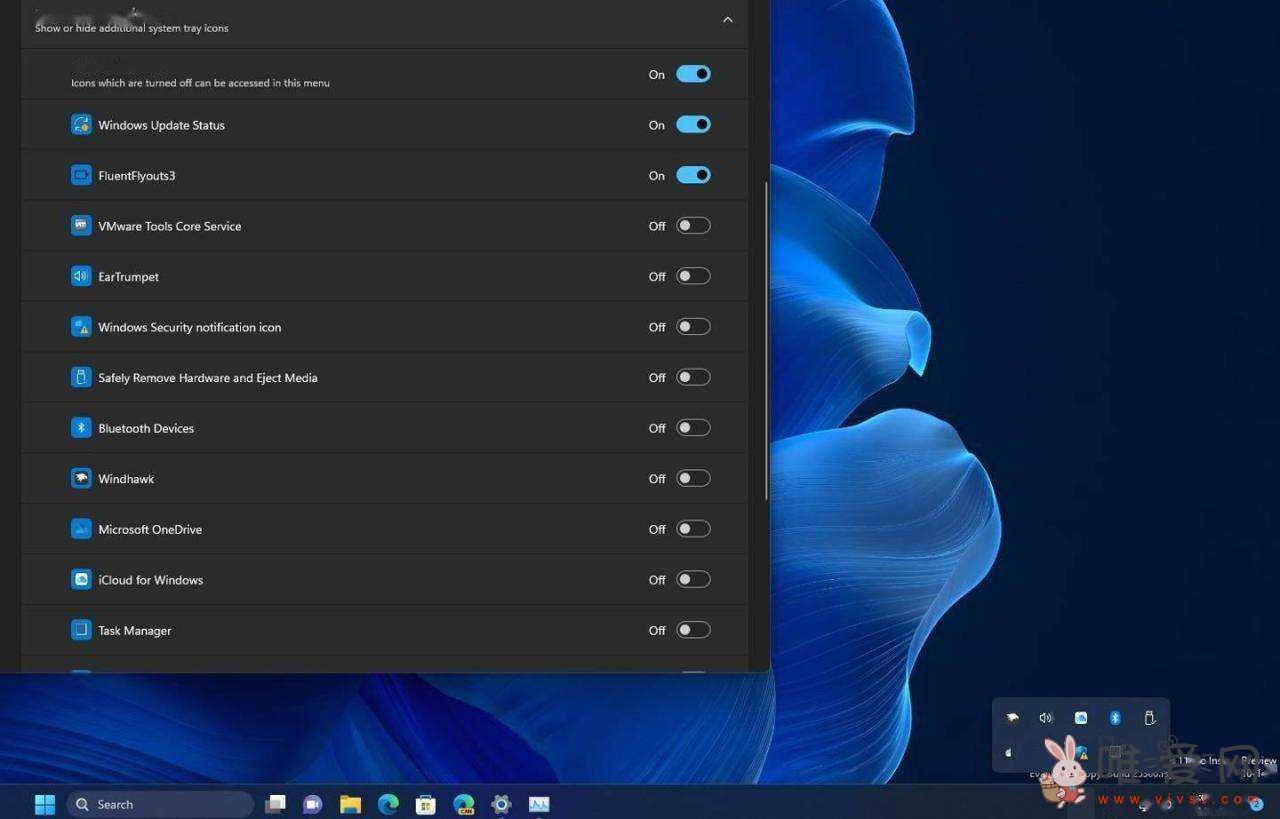Click the 'Bluetooth Devices' label
The image size is (1280, 819).
tap(146, 428)
